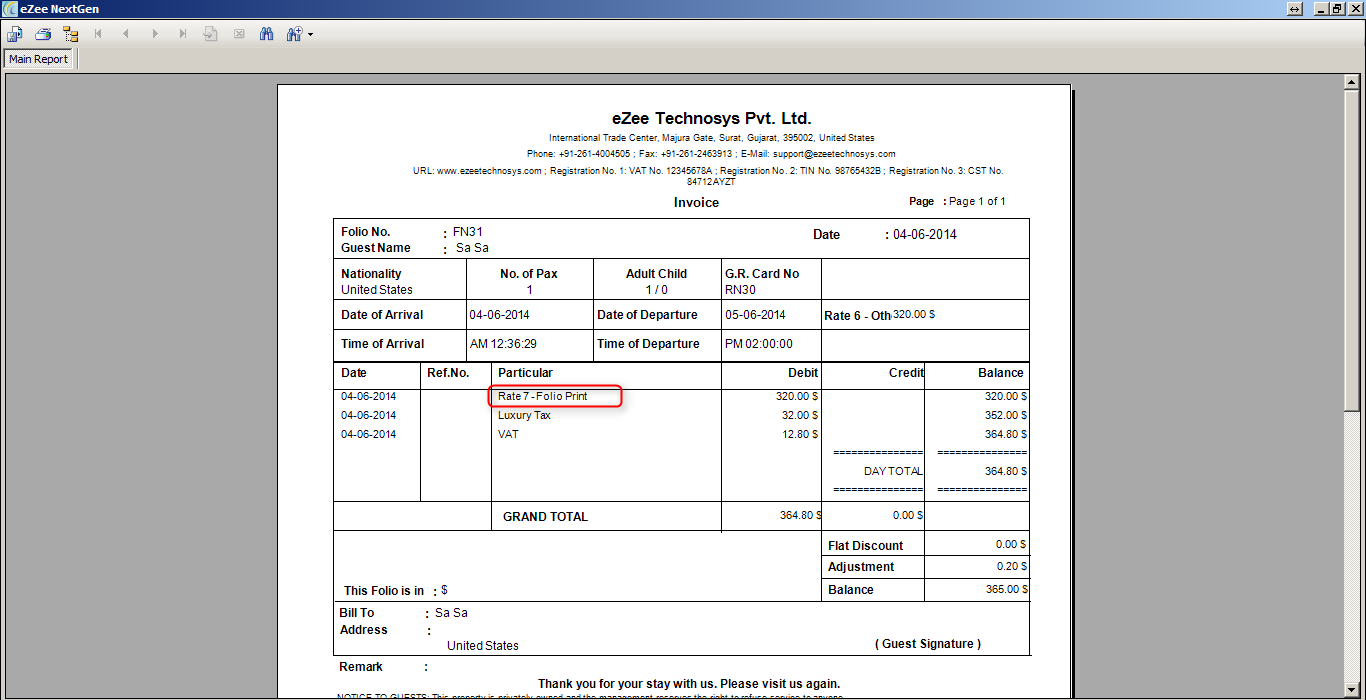Click the Adjustment value 0.20 $
The image size is (1366, 700).
click(x=1011, y=566)
